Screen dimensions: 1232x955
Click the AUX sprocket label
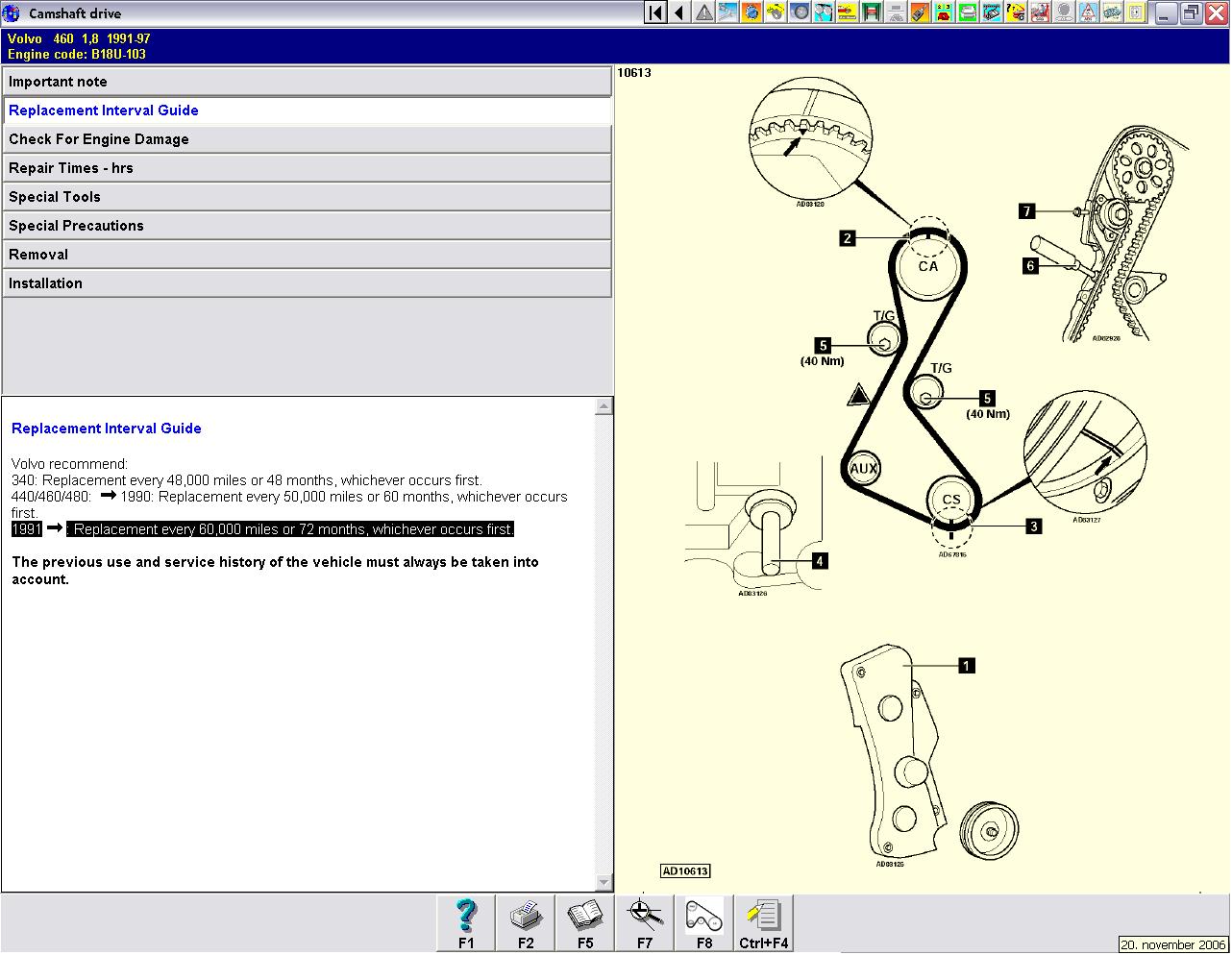(864, 470)
